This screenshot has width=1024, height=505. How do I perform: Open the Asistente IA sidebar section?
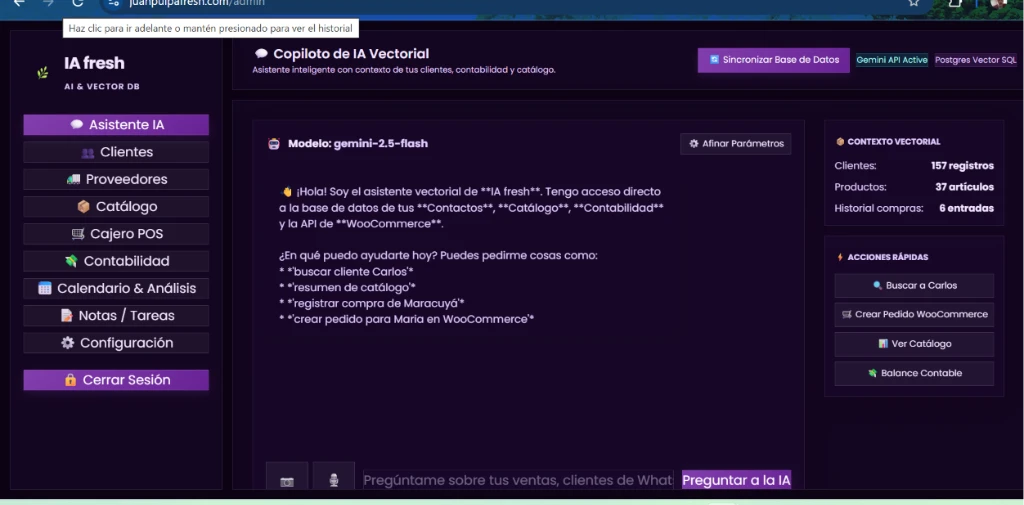pyautogui.click(x=116, y=125)
